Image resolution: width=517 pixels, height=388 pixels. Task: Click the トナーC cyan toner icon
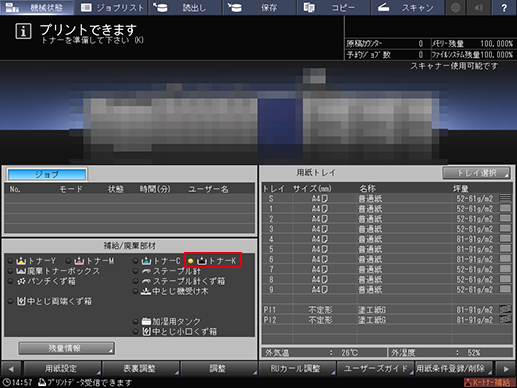click(146, 261)
